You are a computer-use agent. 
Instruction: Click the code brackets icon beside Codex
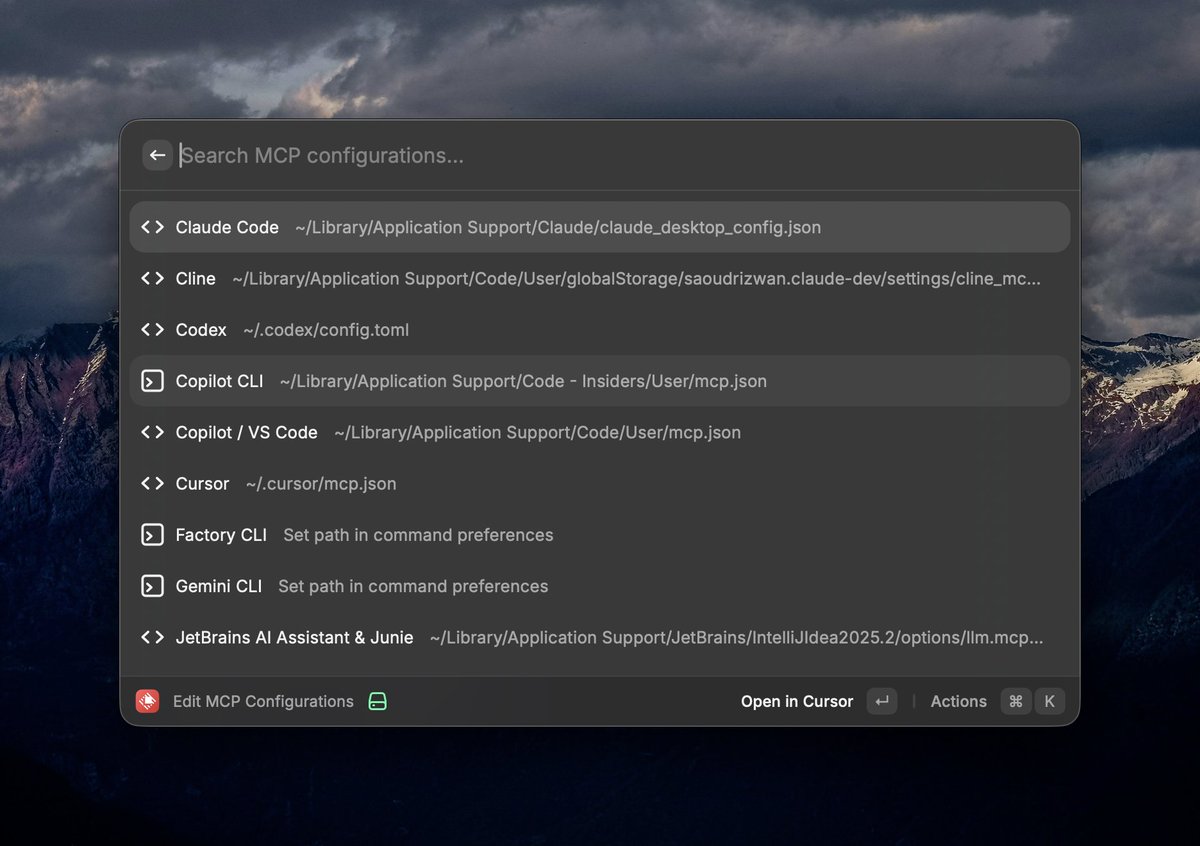152,330
